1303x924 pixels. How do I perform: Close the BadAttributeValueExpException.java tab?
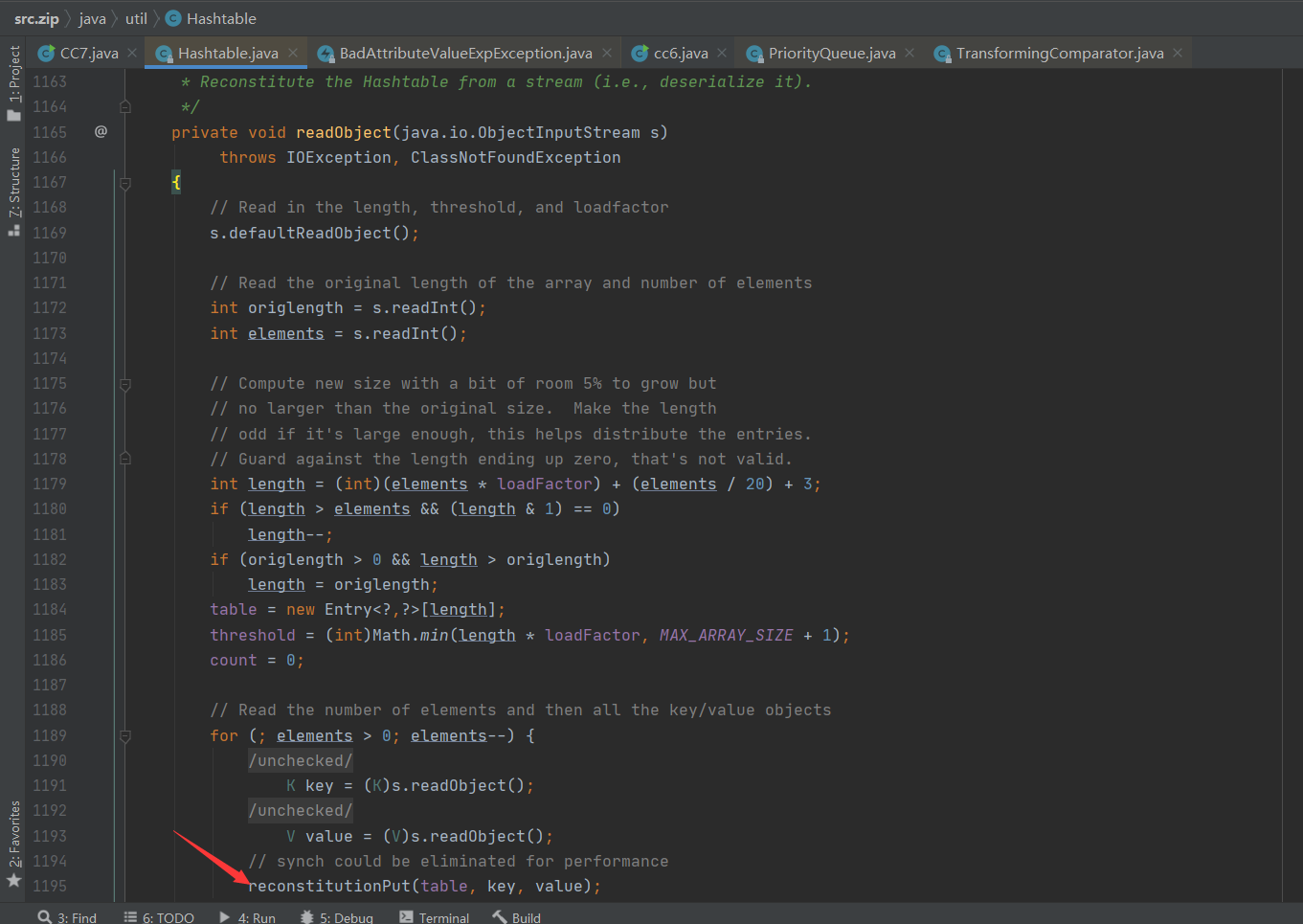[x=607, y=54]
